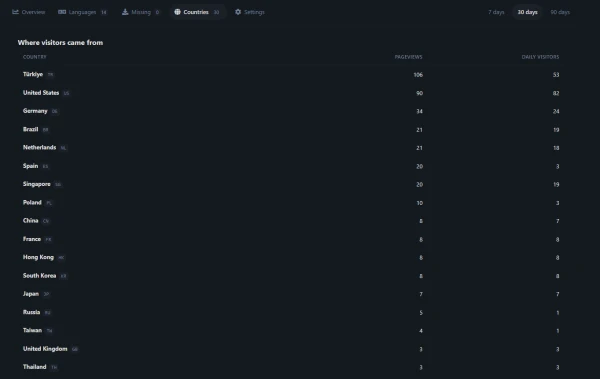The image size is (600, 379).
Task: Select the Singapore country name
Action: click(36, 184)
